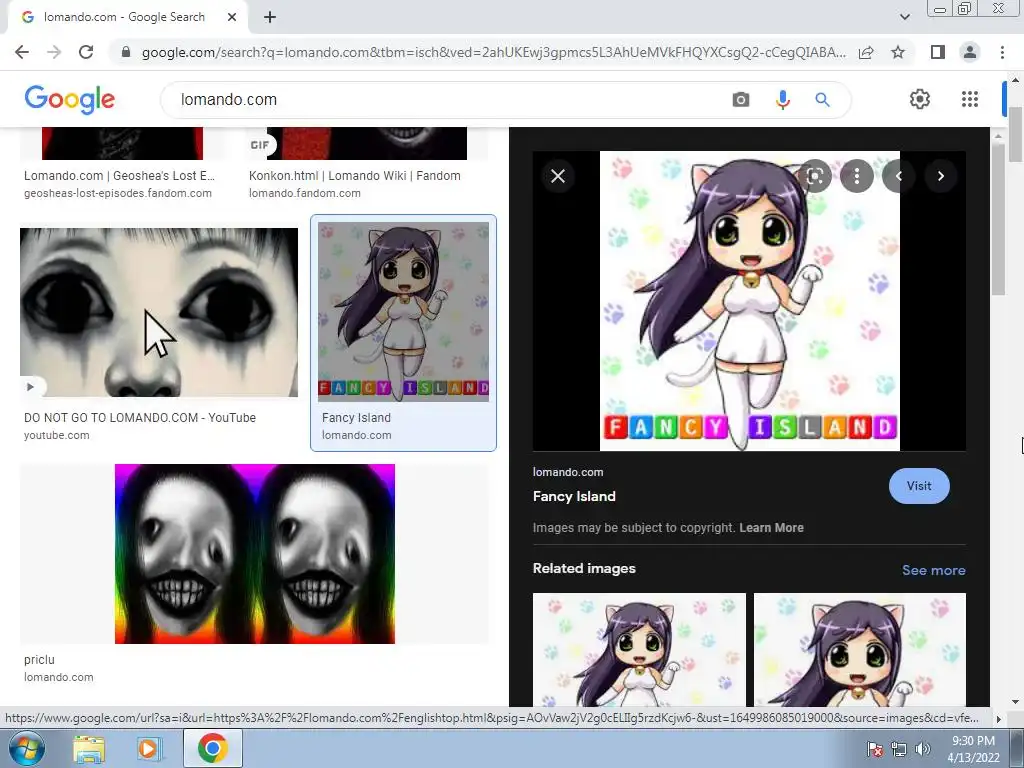Image resolution: width=1024 pixels, height=768 pixels.
Task: Click DO NOT GO TO LOMANDO.COM - YouTube title
Action: pos(140,418)
